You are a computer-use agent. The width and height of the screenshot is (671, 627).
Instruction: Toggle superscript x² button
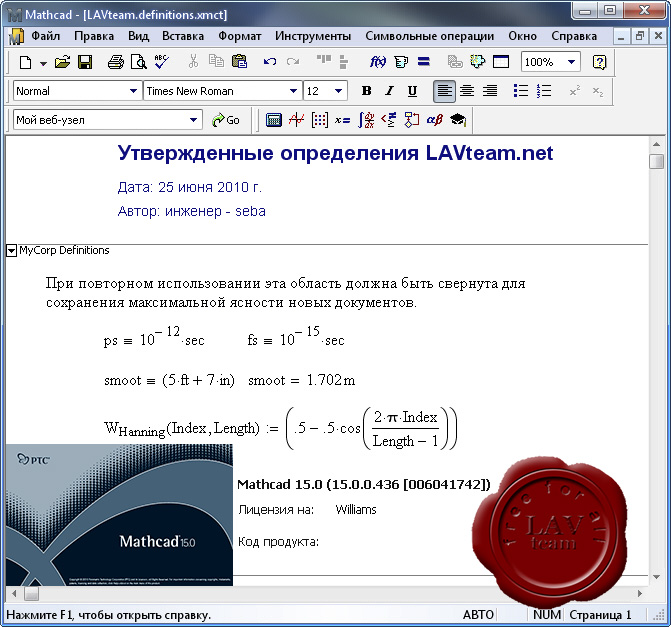pos(575,91)
